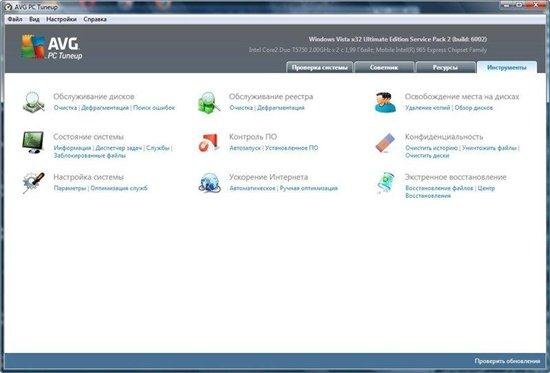Click the Освобождение места на дисках heading
550x373 pixels.
click(462, 96)
